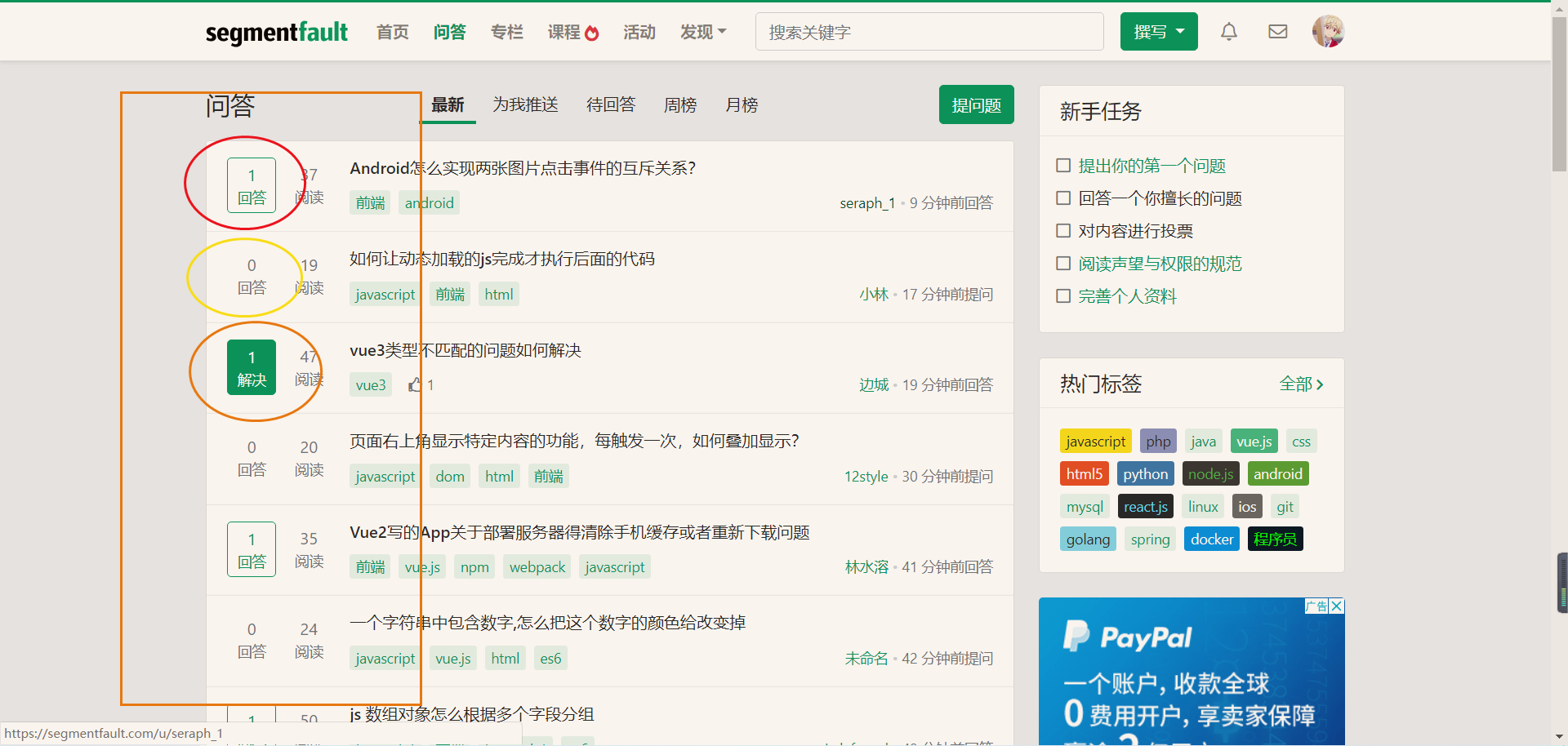Focus the 搜索关键字 search field

point(929,32)
